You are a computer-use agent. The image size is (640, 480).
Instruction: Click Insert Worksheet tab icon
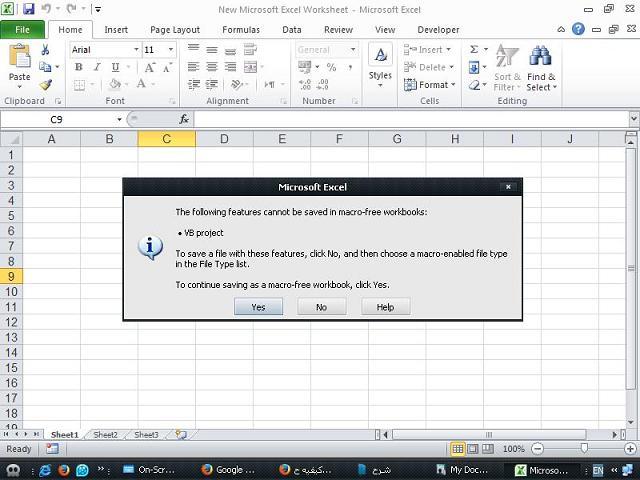(181, 434)
